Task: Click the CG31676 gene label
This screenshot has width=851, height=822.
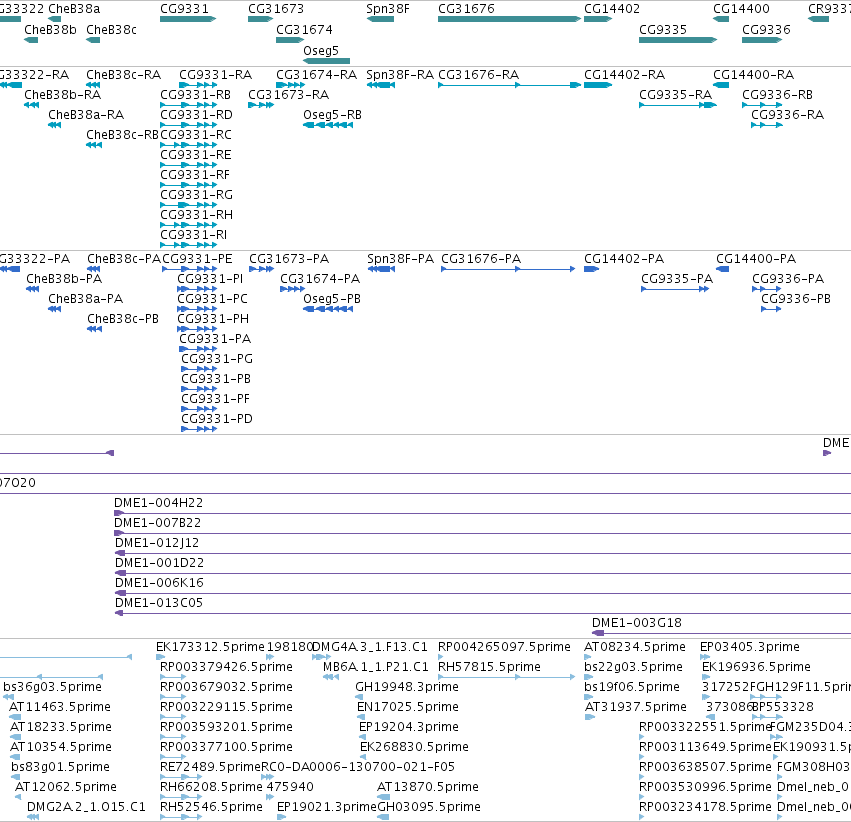Action: point(466,9)
